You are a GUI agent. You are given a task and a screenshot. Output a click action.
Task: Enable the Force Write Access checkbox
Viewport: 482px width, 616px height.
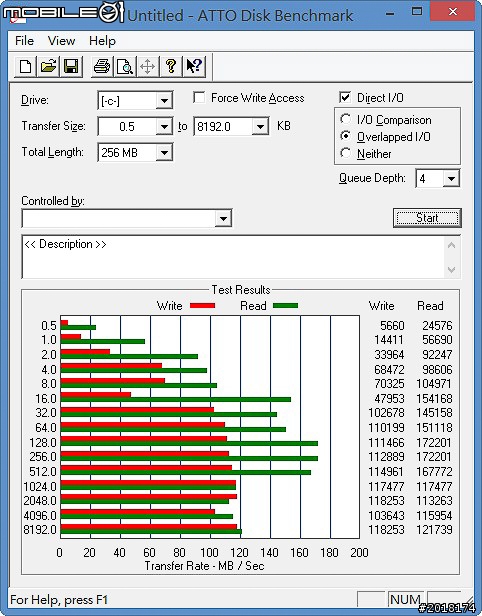coord(199,97)
